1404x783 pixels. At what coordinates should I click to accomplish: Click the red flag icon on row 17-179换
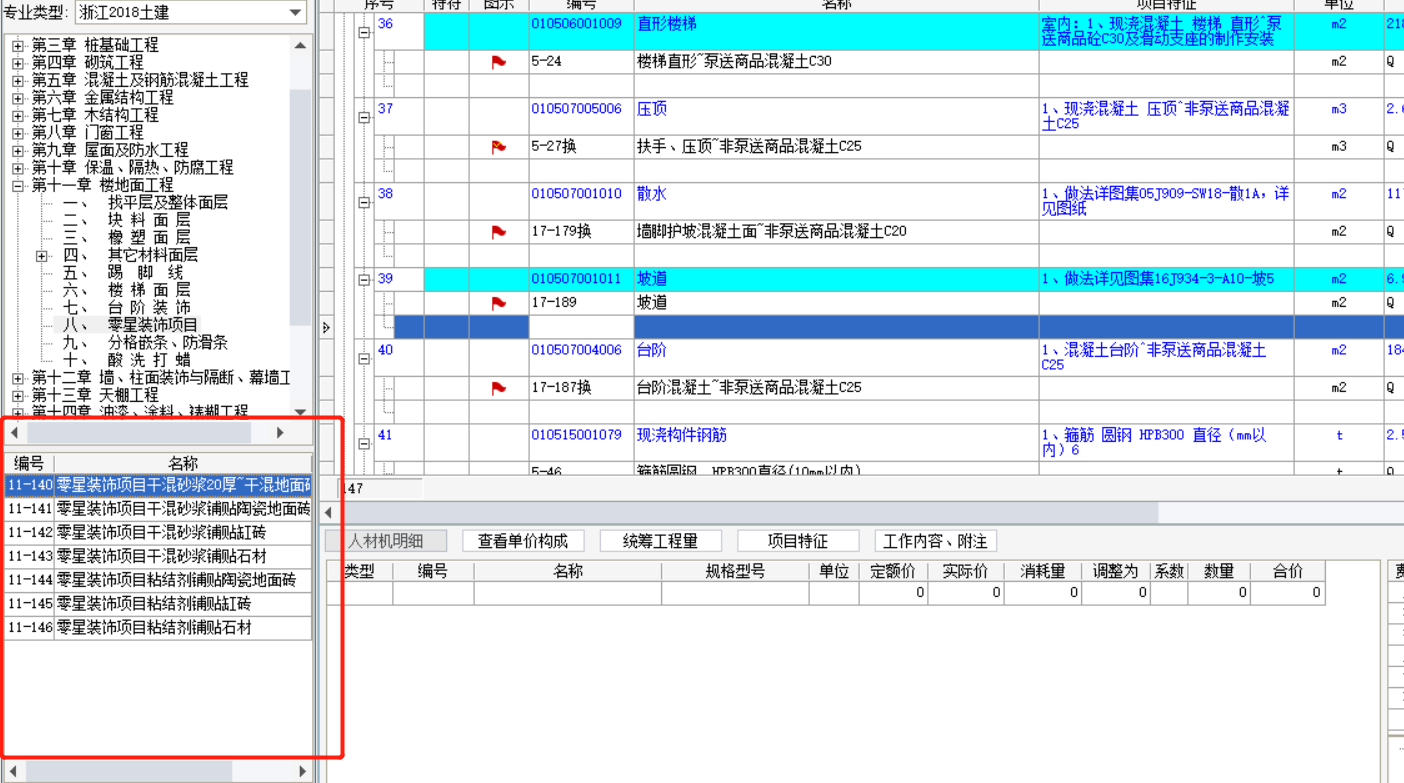click(498, 232)
